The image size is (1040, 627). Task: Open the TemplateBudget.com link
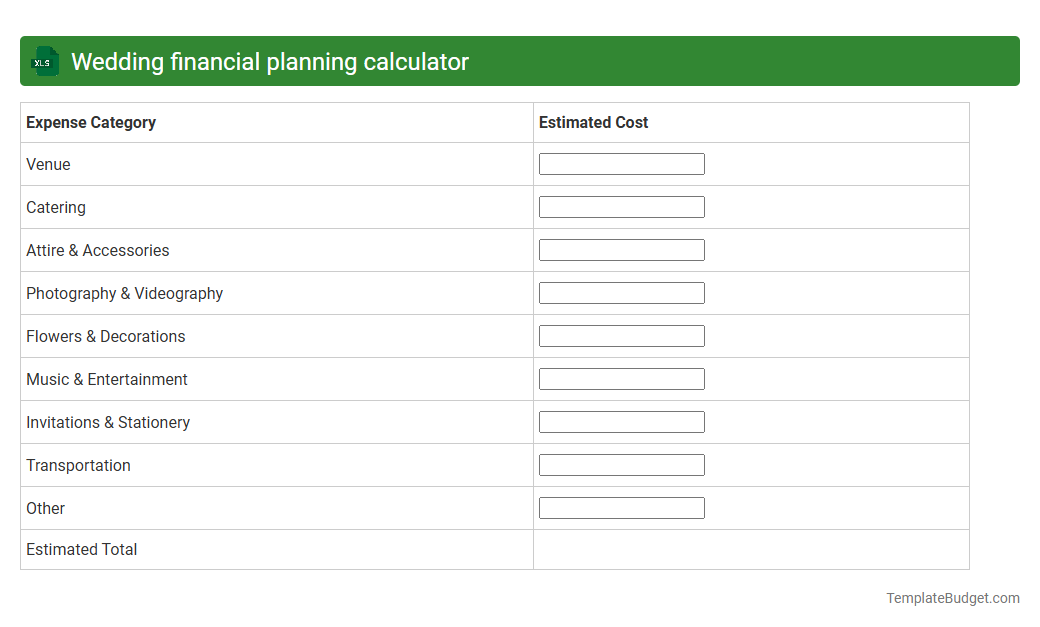click(952, 597)
